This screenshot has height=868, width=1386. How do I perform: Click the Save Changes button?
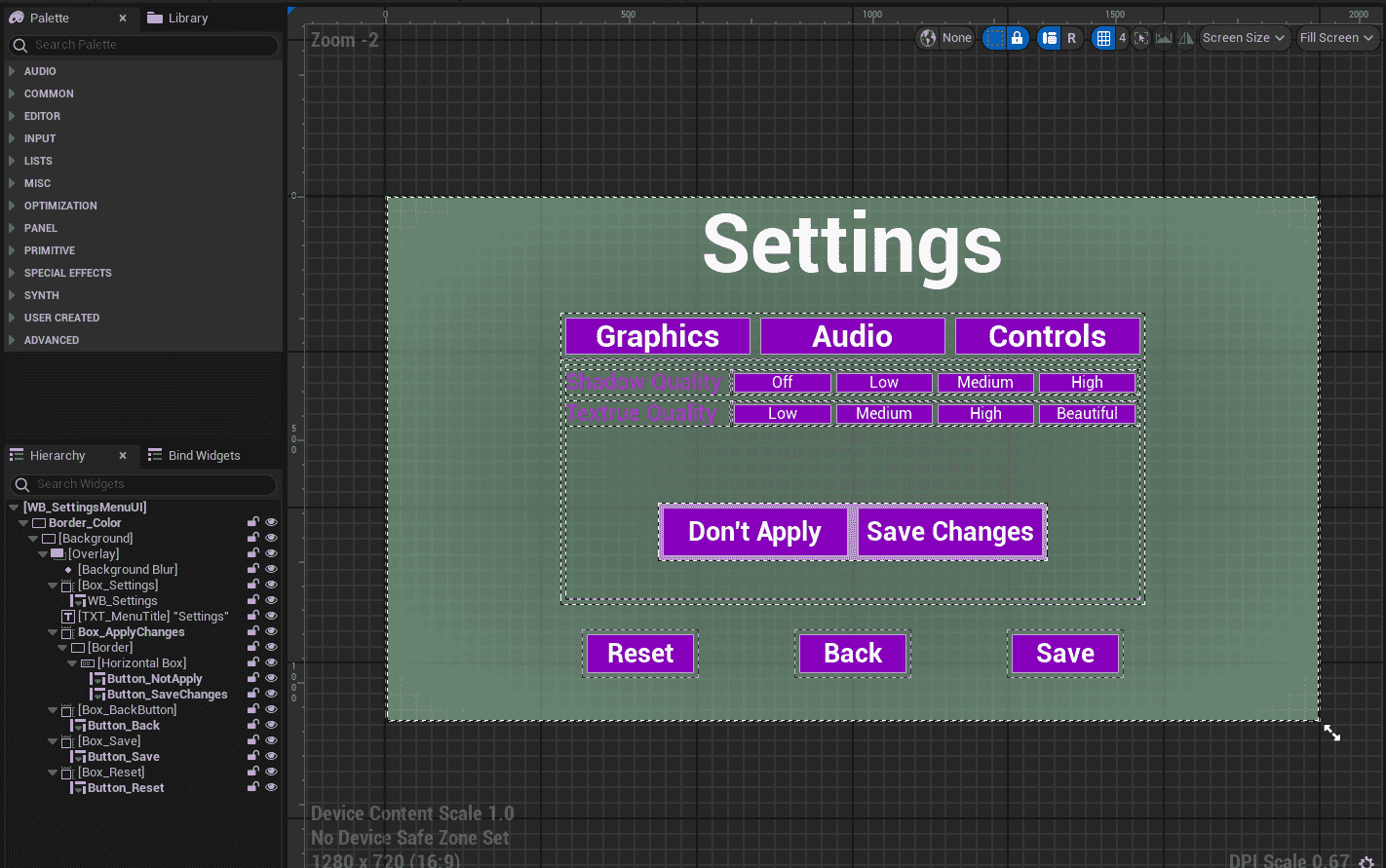coord(950,532)
